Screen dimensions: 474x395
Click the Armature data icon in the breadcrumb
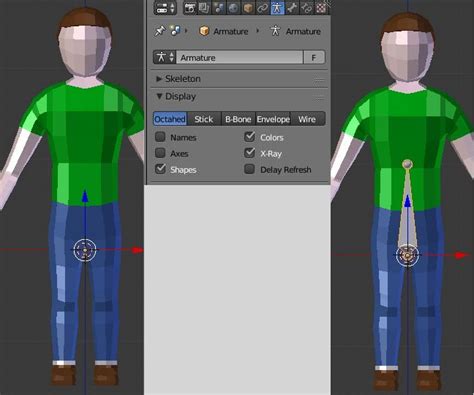275,31
